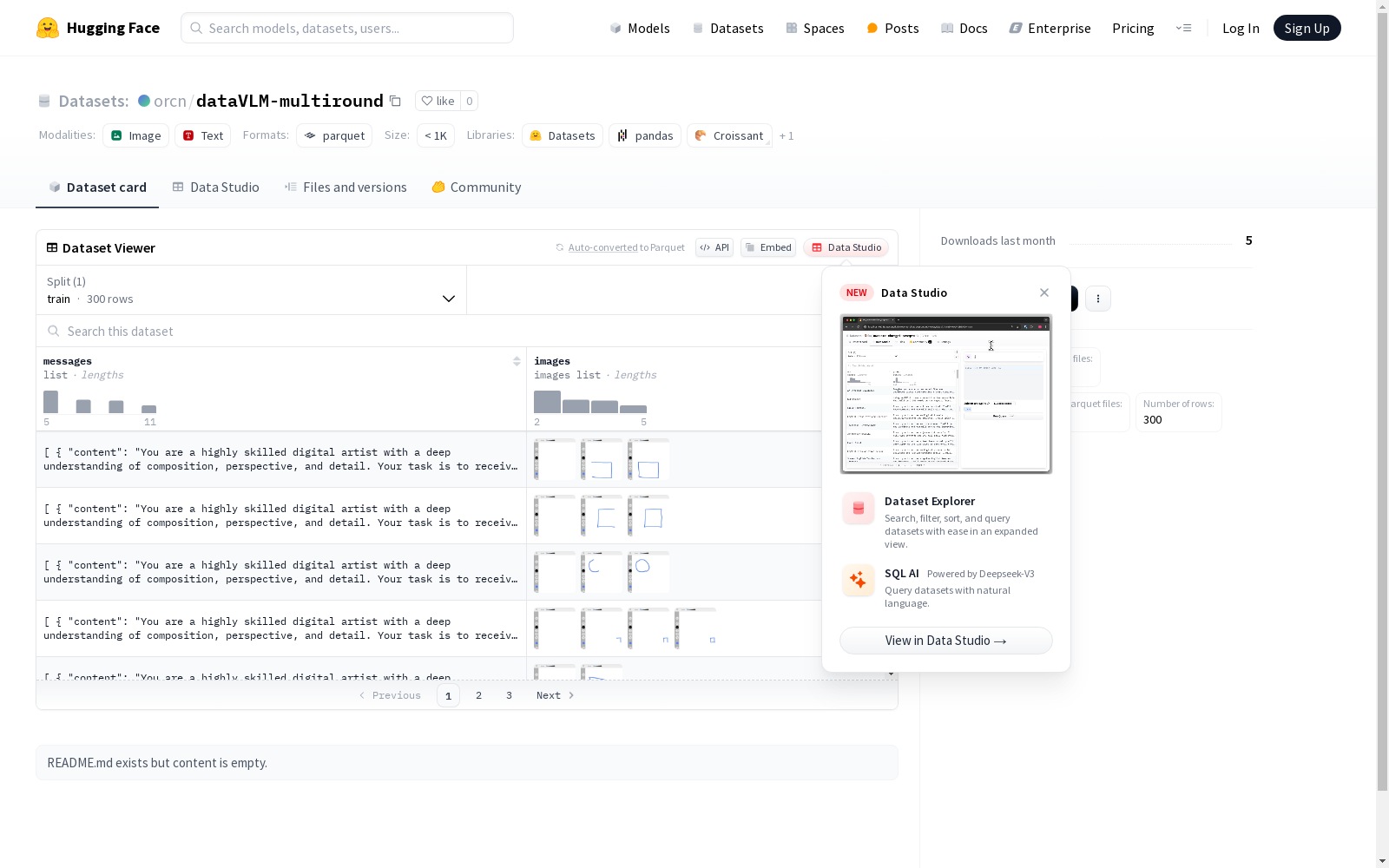This screenshot has height=868, width=1389.
Task: Open the Dataset Explorer feature icon
Action: click(859, 509)
